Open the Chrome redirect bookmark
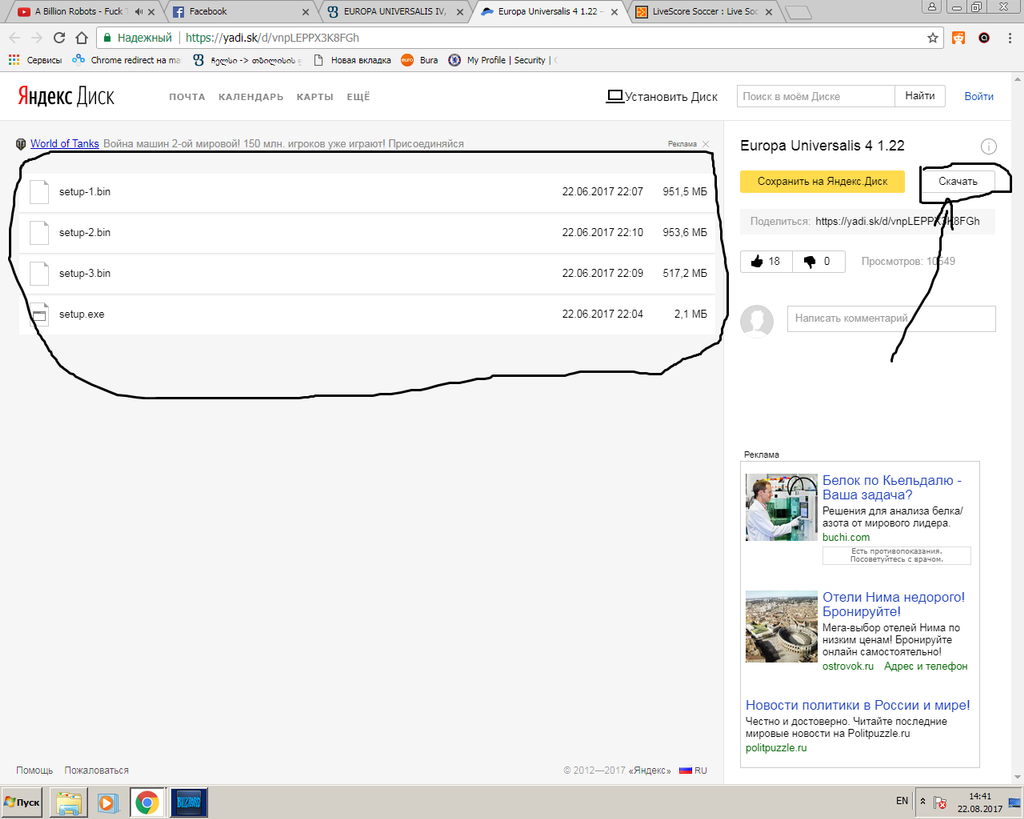1024x819 pixels. click(x=126, y=60)
